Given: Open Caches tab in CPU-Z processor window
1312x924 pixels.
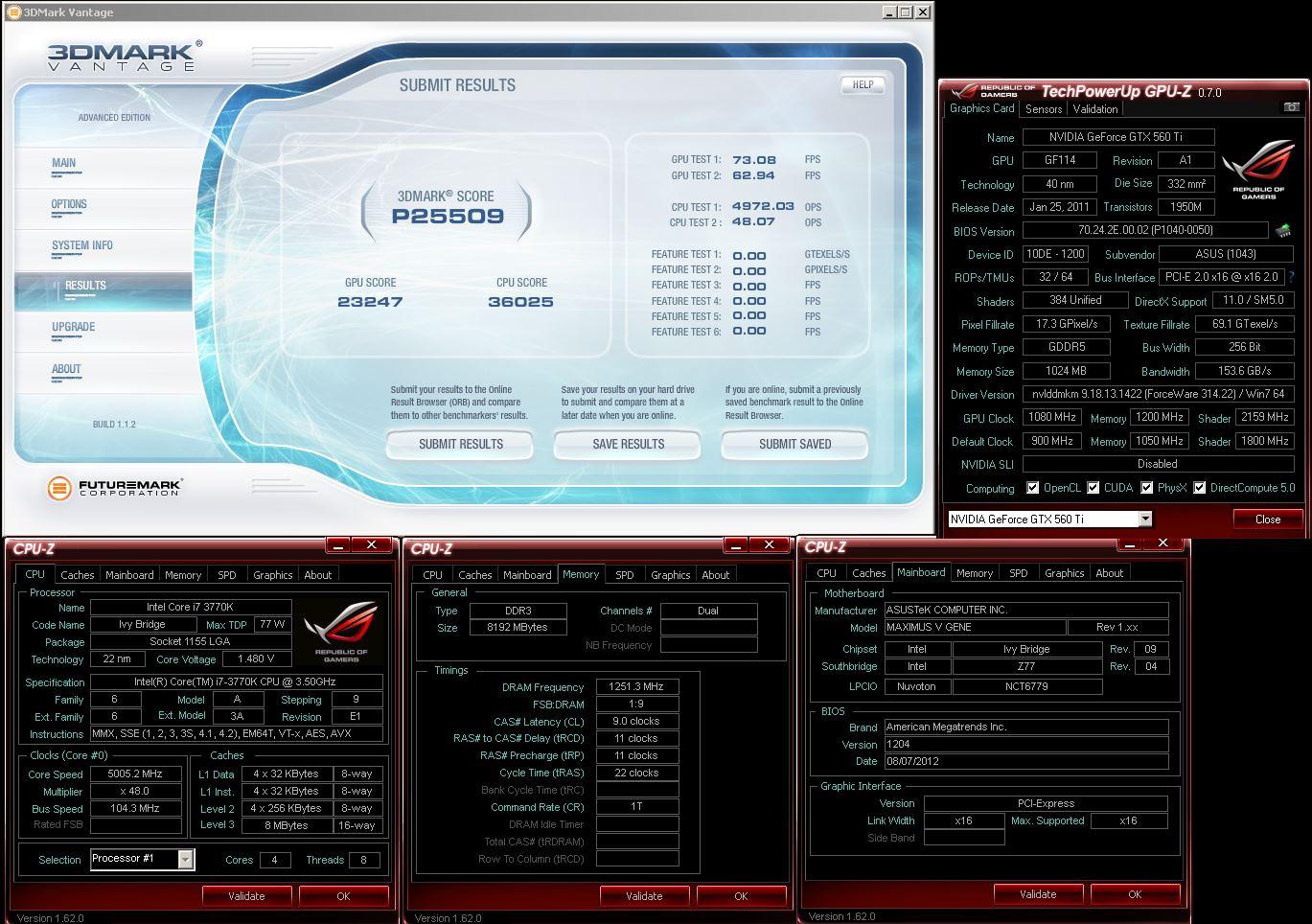Looking at the screenshot, I should click(x=78, y=575).
